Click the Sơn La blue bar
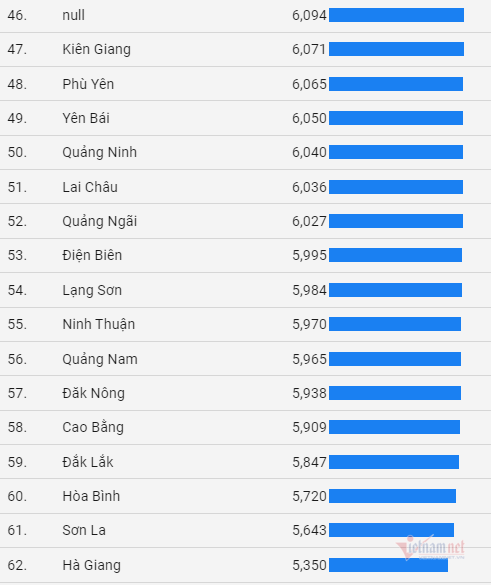491x585 pixels. coord(391,530)
